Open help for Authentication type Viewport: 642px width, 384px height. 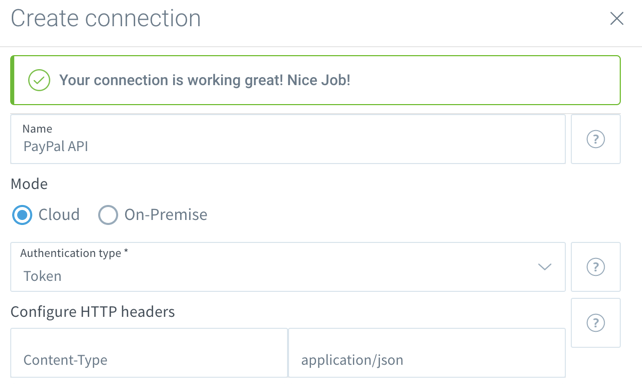[x=596, y=267]
